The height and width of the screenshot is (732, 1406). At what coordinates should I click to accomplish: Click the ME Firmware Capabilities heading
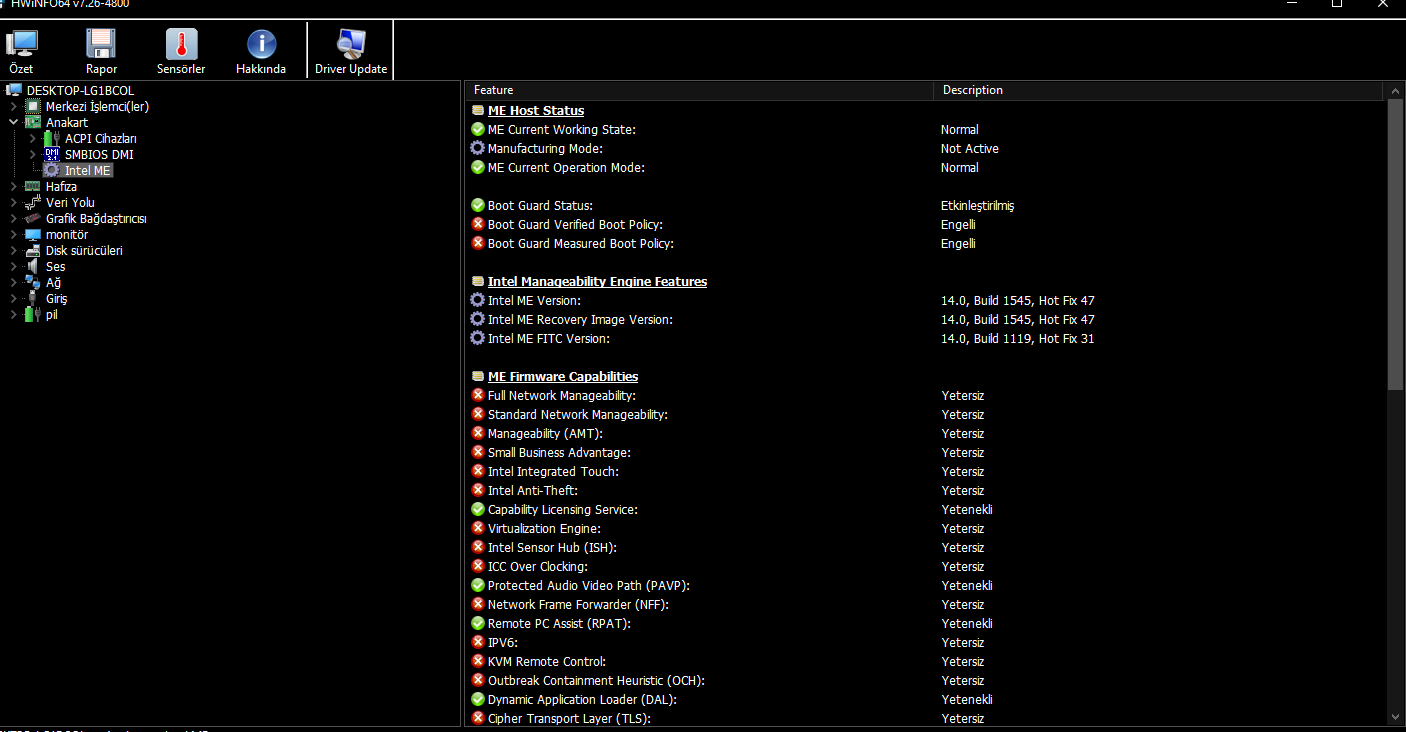click(563, 376)
